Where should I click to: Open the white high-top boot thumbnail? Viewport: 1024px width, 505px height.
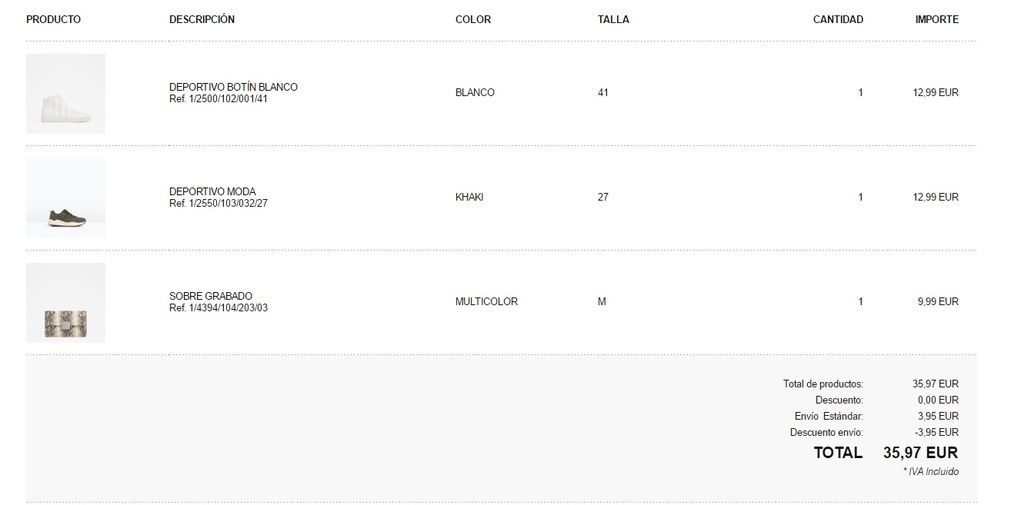pos(65,94)
